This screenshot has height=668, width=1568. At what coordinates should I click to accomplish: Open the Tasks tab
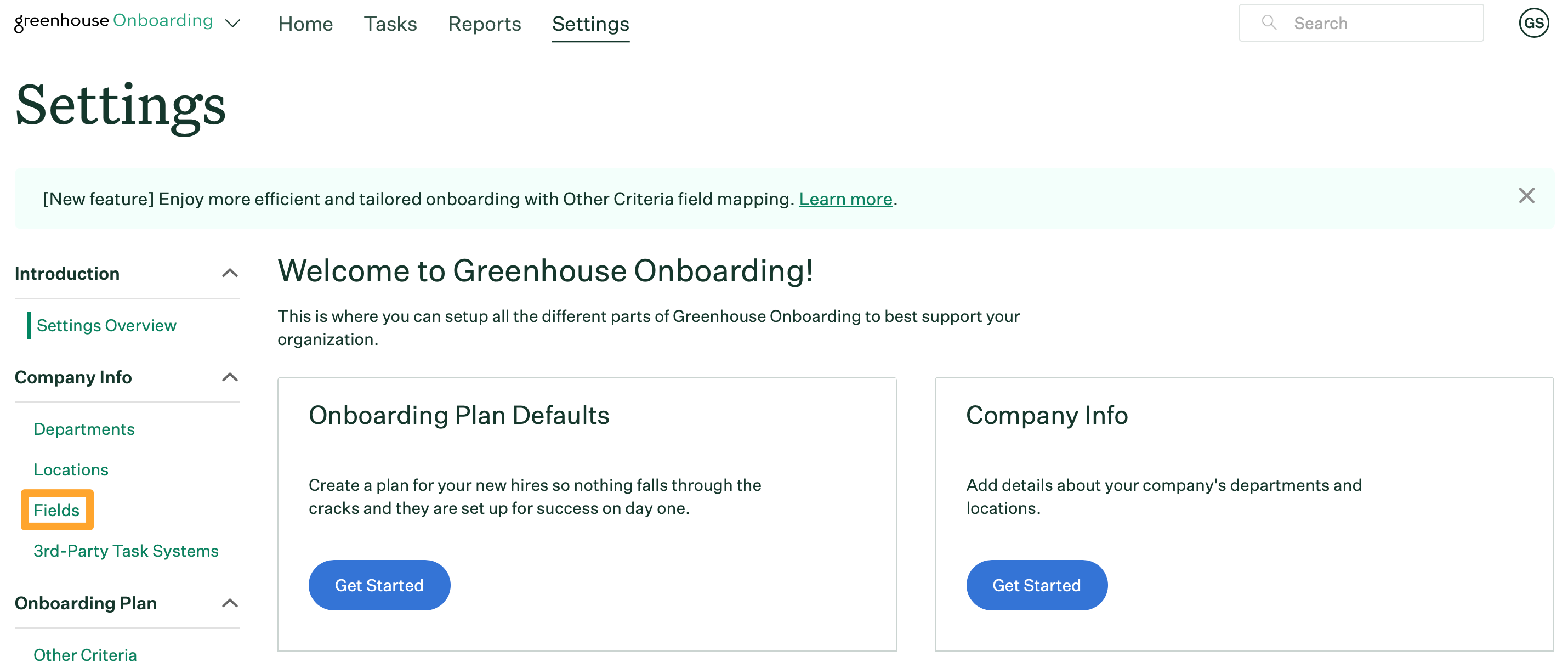point(390,24)
